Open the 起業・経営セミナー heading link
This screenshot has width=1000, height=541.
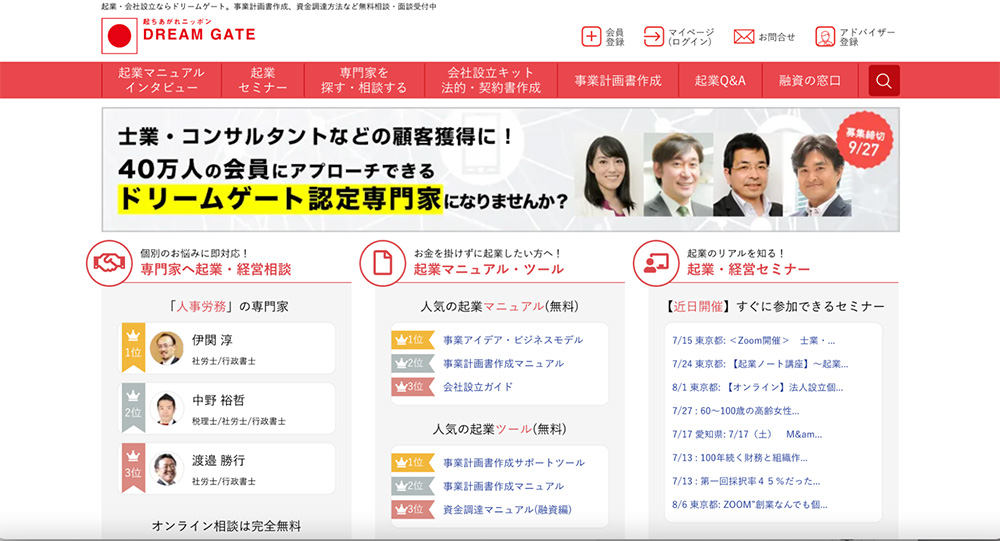coord(749,269)
